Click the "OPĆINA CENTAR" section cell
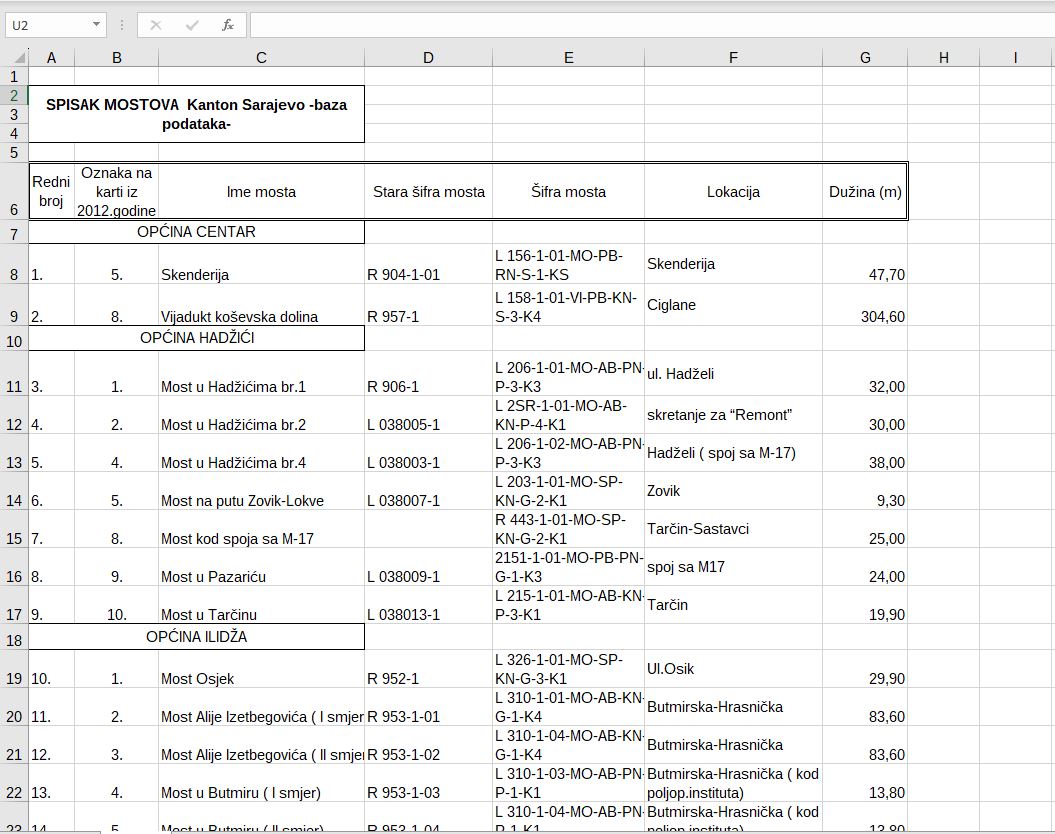 click(196, 232)
